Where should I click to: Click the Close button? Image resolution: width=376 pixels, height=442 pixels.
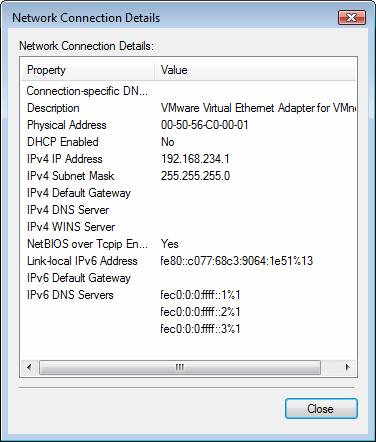coord(321,408)
